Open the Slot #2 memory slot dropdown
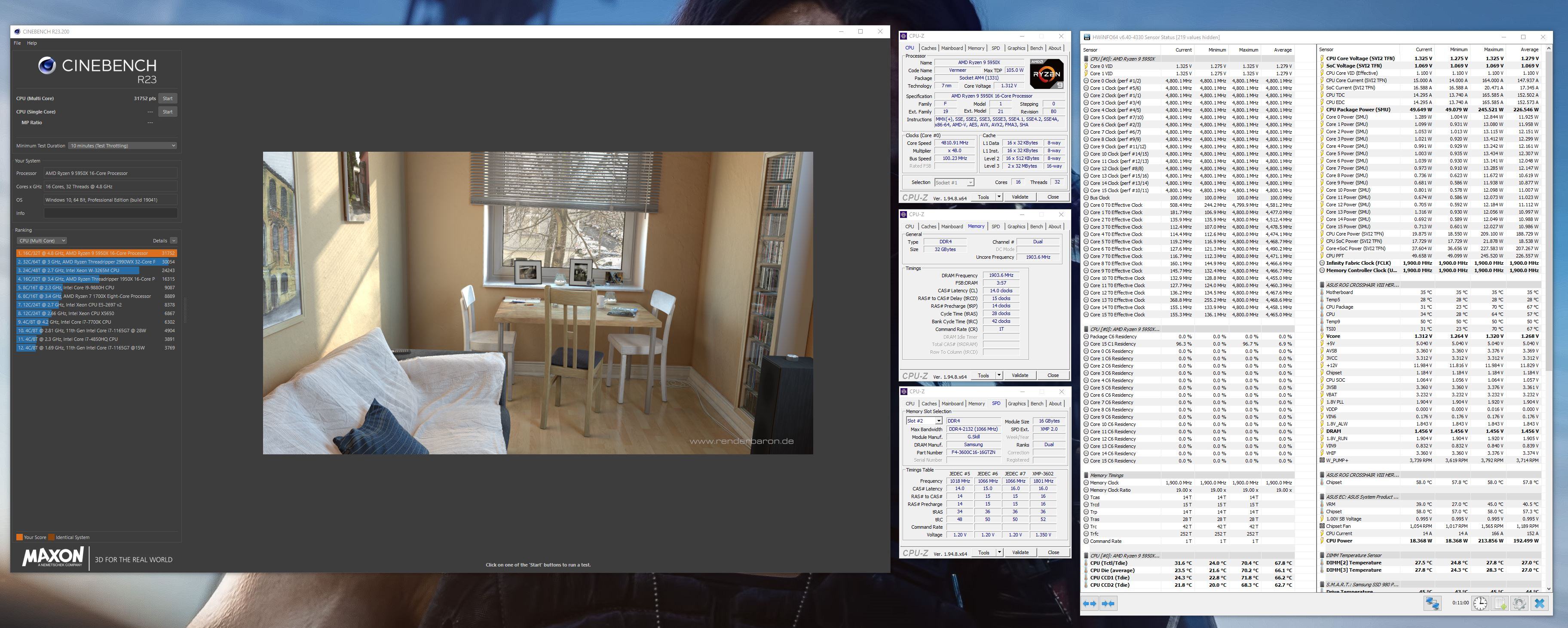 click(924, 420)
